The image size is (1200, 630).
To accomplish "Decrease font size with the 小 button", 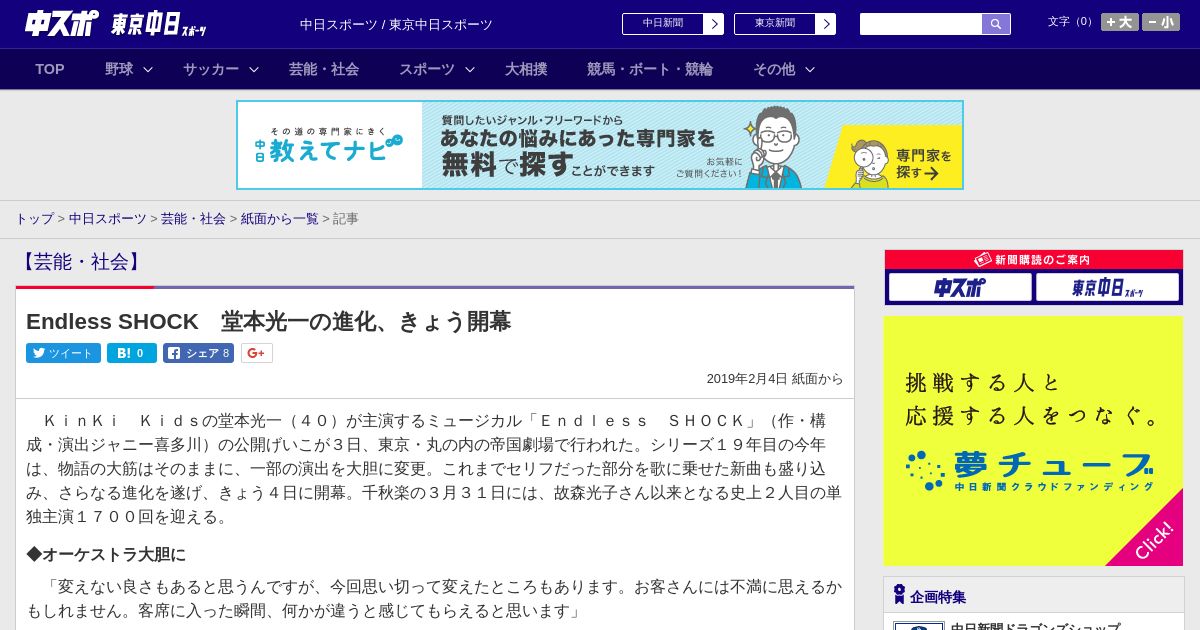I will 1161,22.
